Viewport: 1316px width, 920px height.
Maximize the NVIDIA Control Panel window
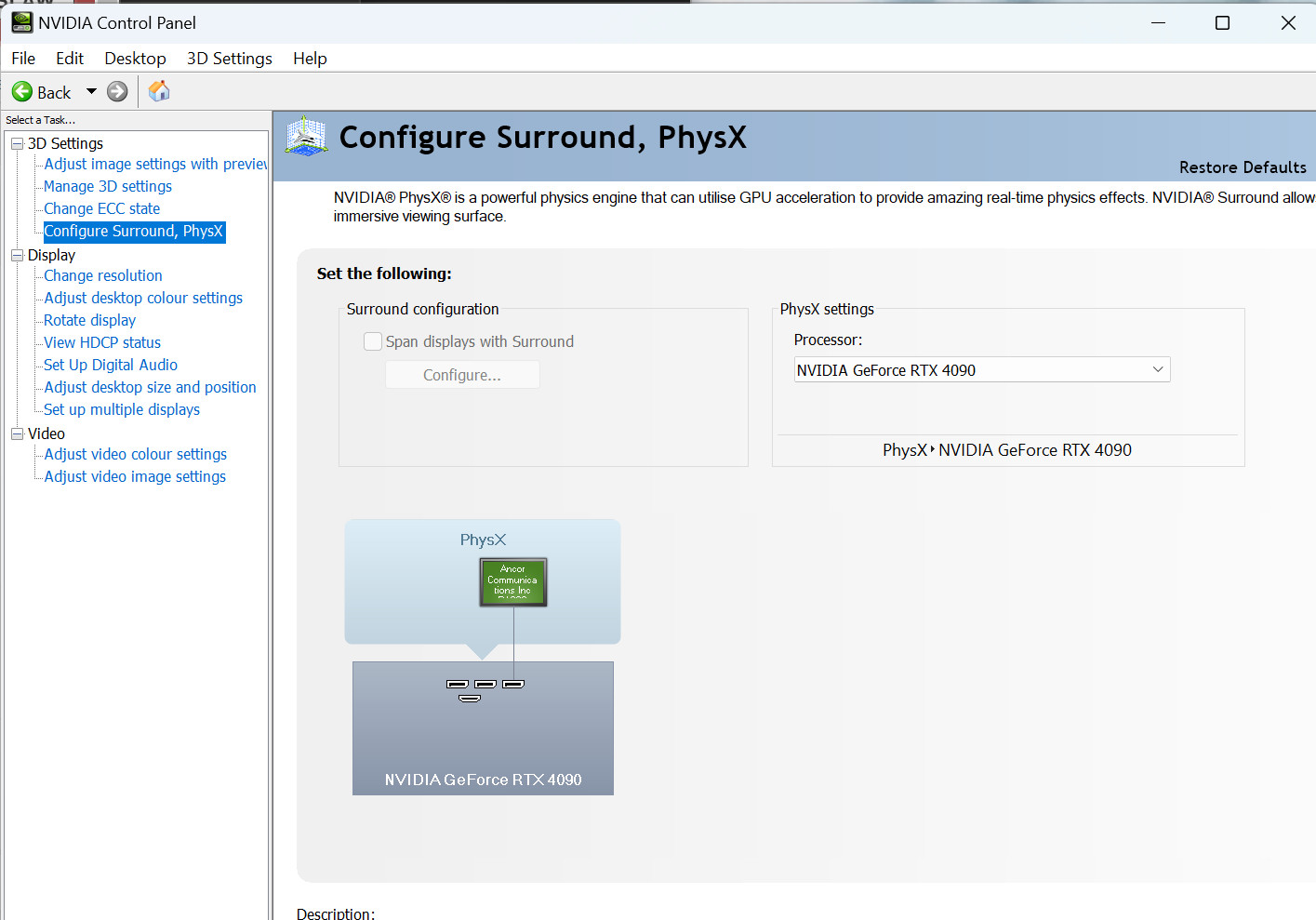pyautogui.click(x=1223, y=22)
